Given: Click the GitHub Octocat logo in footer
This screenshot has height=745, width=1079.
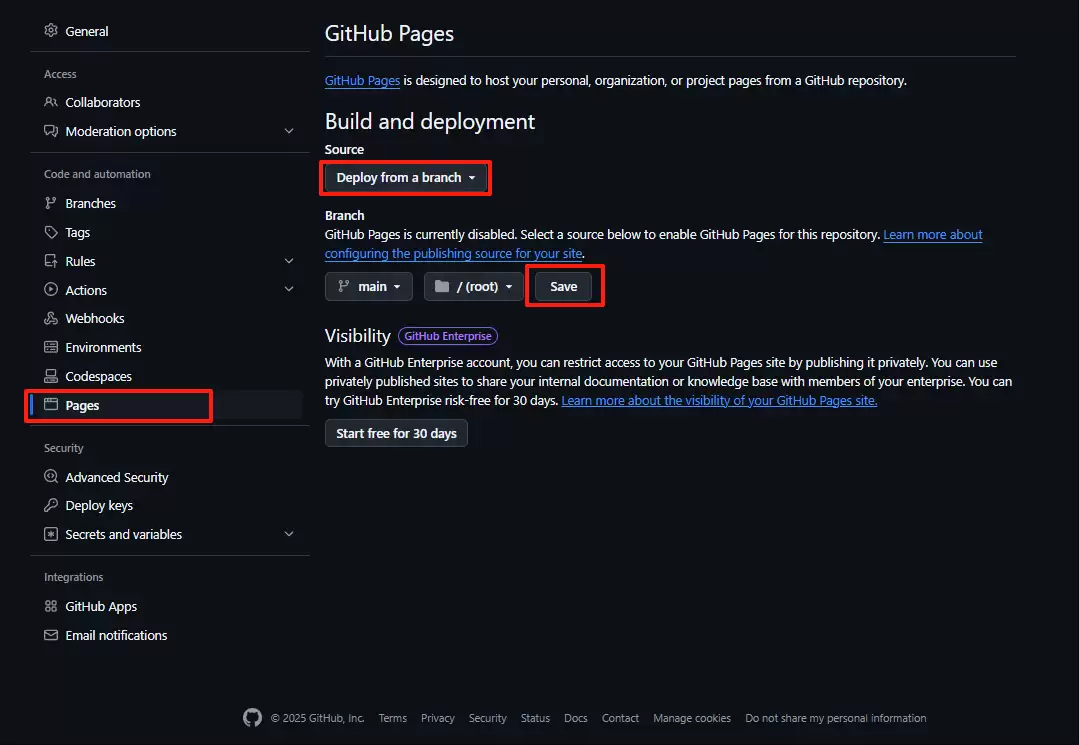Looking at the screenshot, I should [x=253, y=717].
